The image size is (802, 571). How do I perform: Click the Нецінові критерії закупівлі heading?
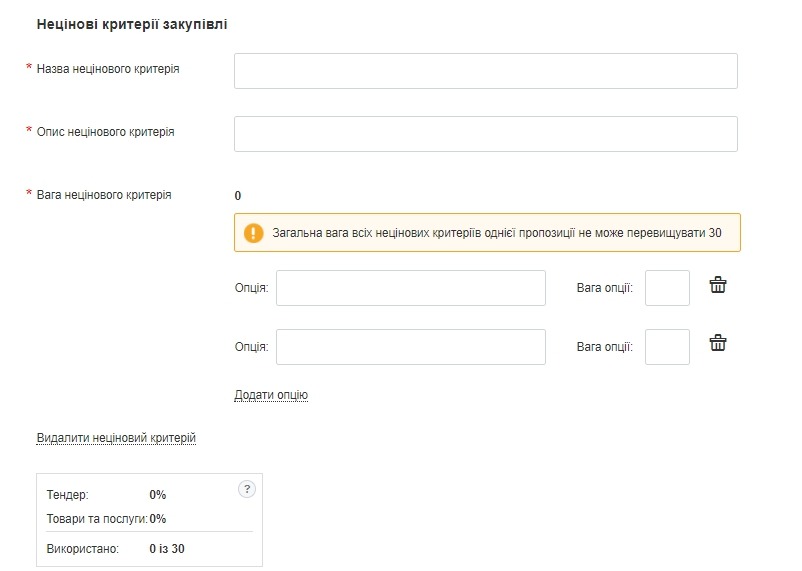point(132,23)
